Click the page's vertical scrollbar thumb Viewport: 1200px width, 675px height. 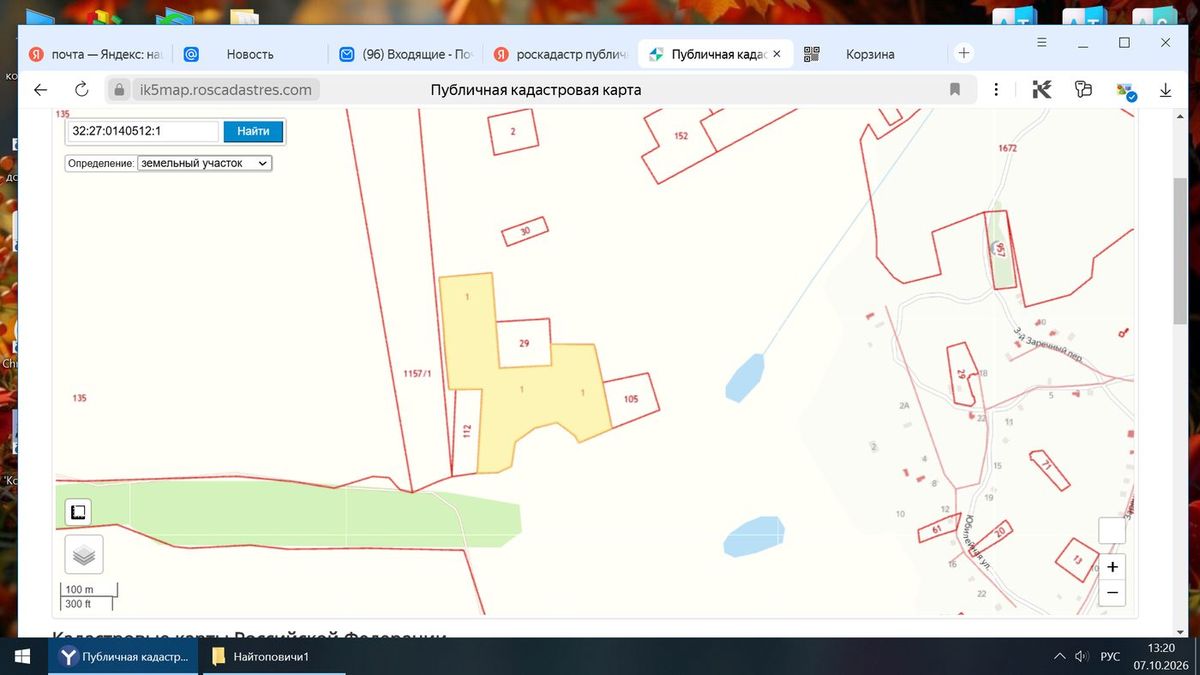[1181, 252]
